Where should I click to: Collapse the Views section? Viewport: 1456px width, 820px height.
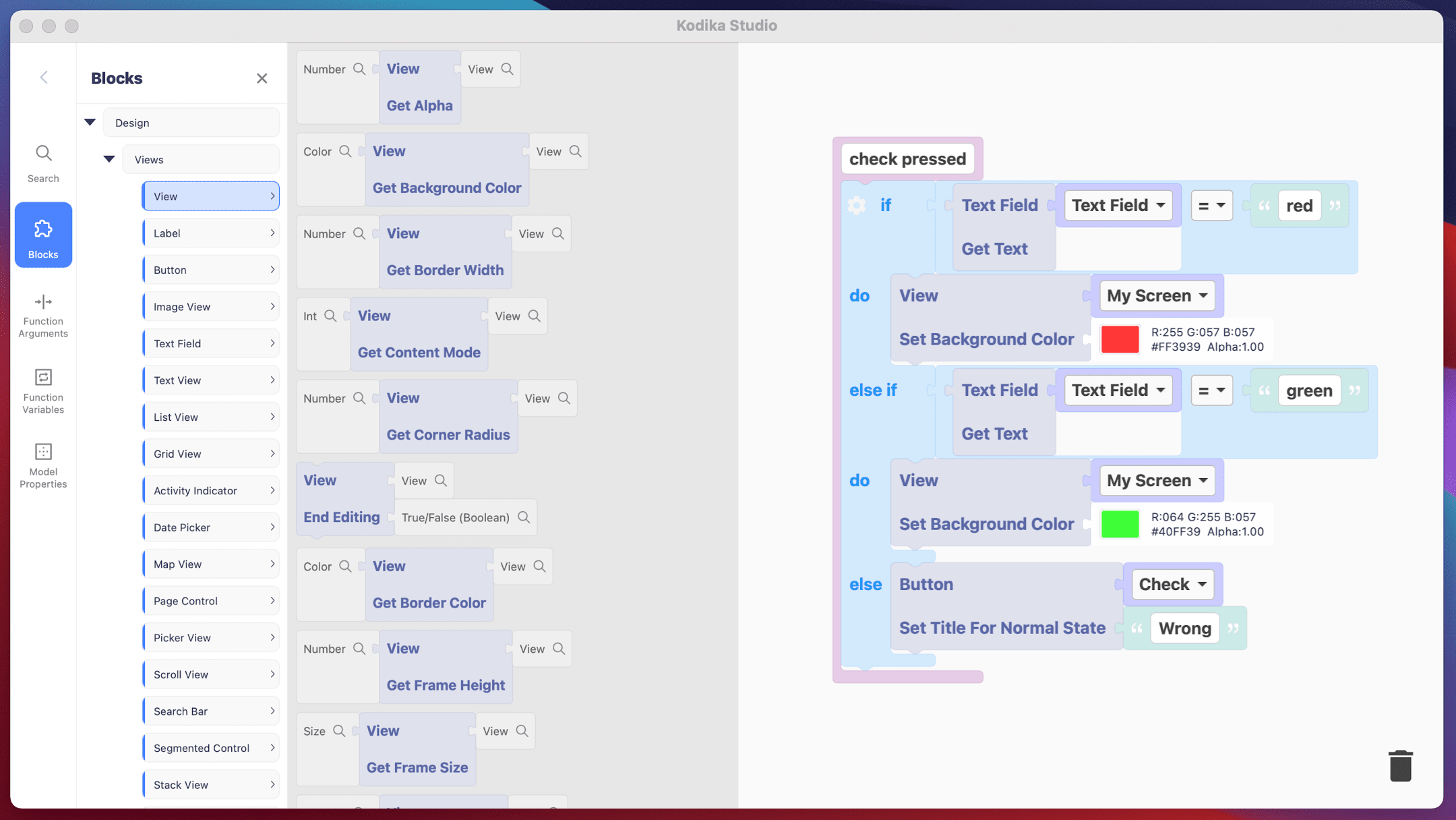pyautogui.click(x=109, y=159)
